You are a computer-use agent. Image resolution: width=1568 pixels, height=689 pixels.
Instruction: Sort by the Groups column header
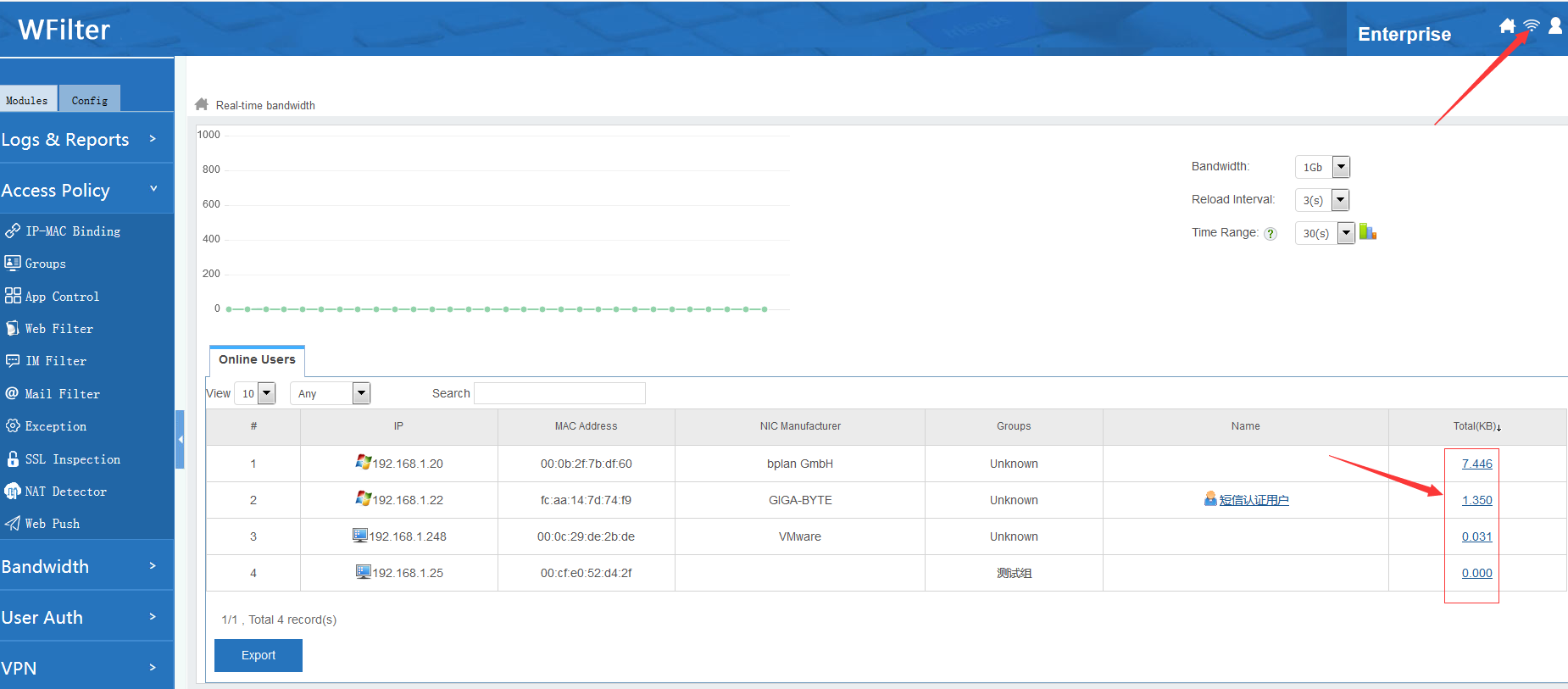tap(1014, 426)
